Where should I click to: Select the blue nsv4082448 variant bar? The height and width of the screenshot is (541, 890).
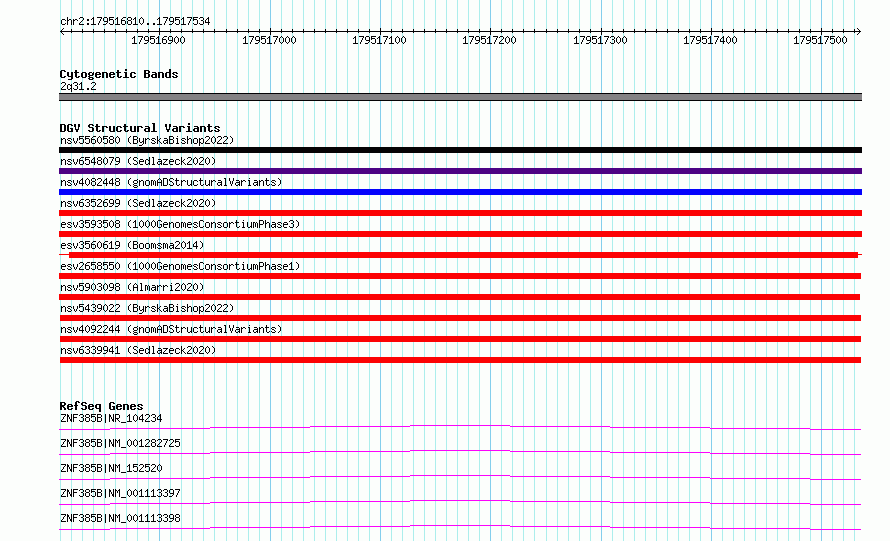point(460,192)
